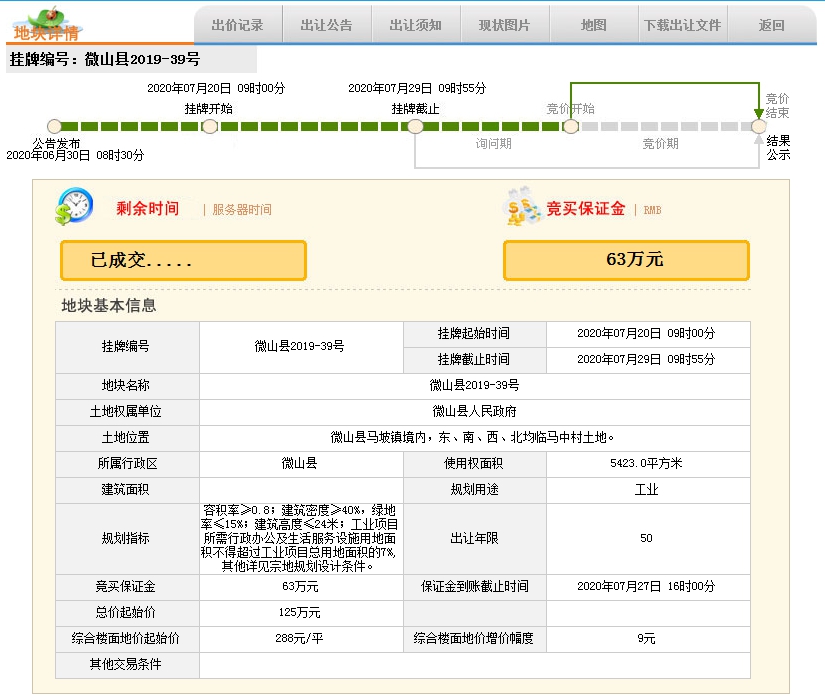
Task: Select the 微山县人民政府 cell
Action: tap(475, 412)
